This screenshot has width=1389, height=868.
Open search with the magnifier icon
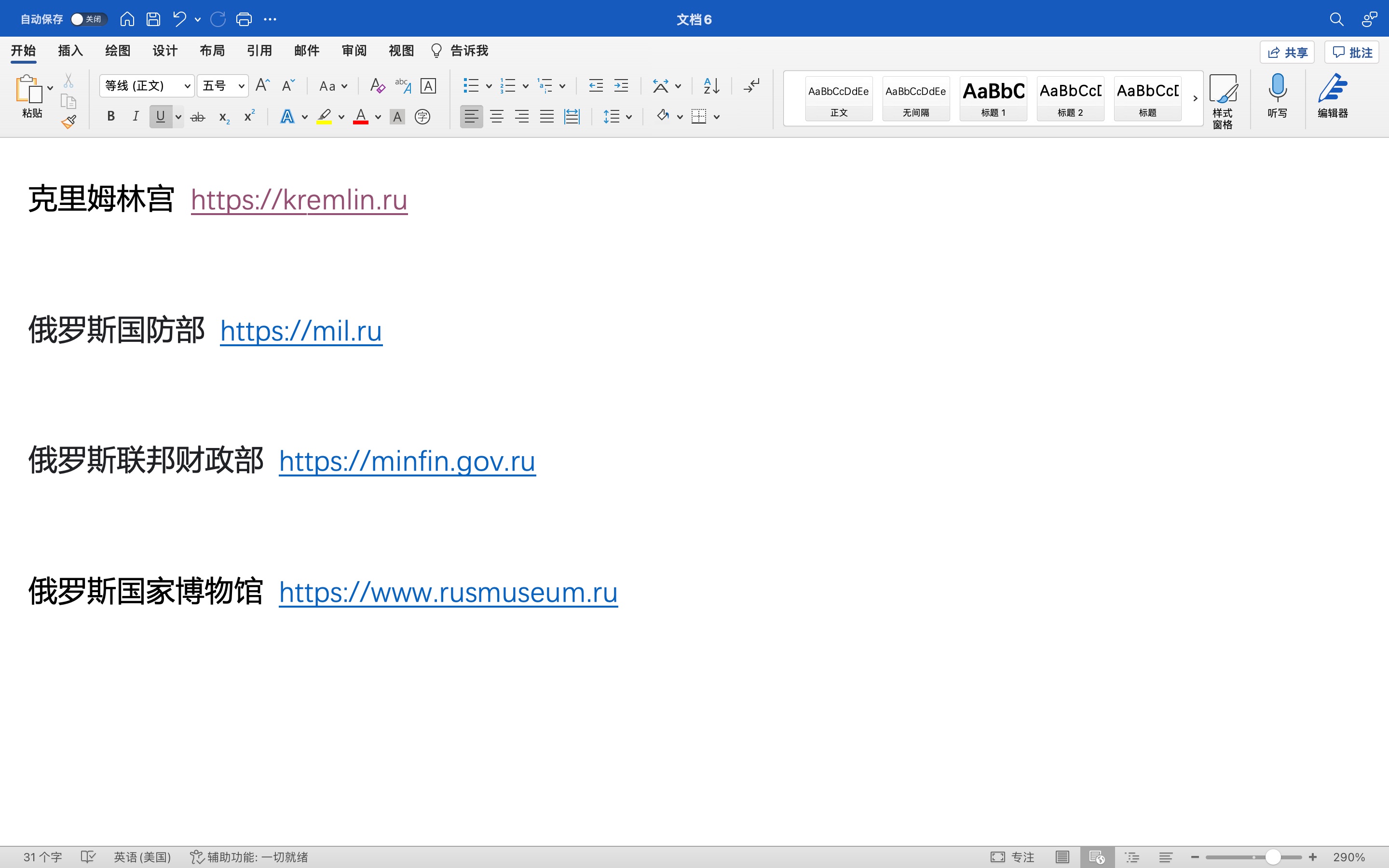pyautogui.click(x=1336, y=19)
